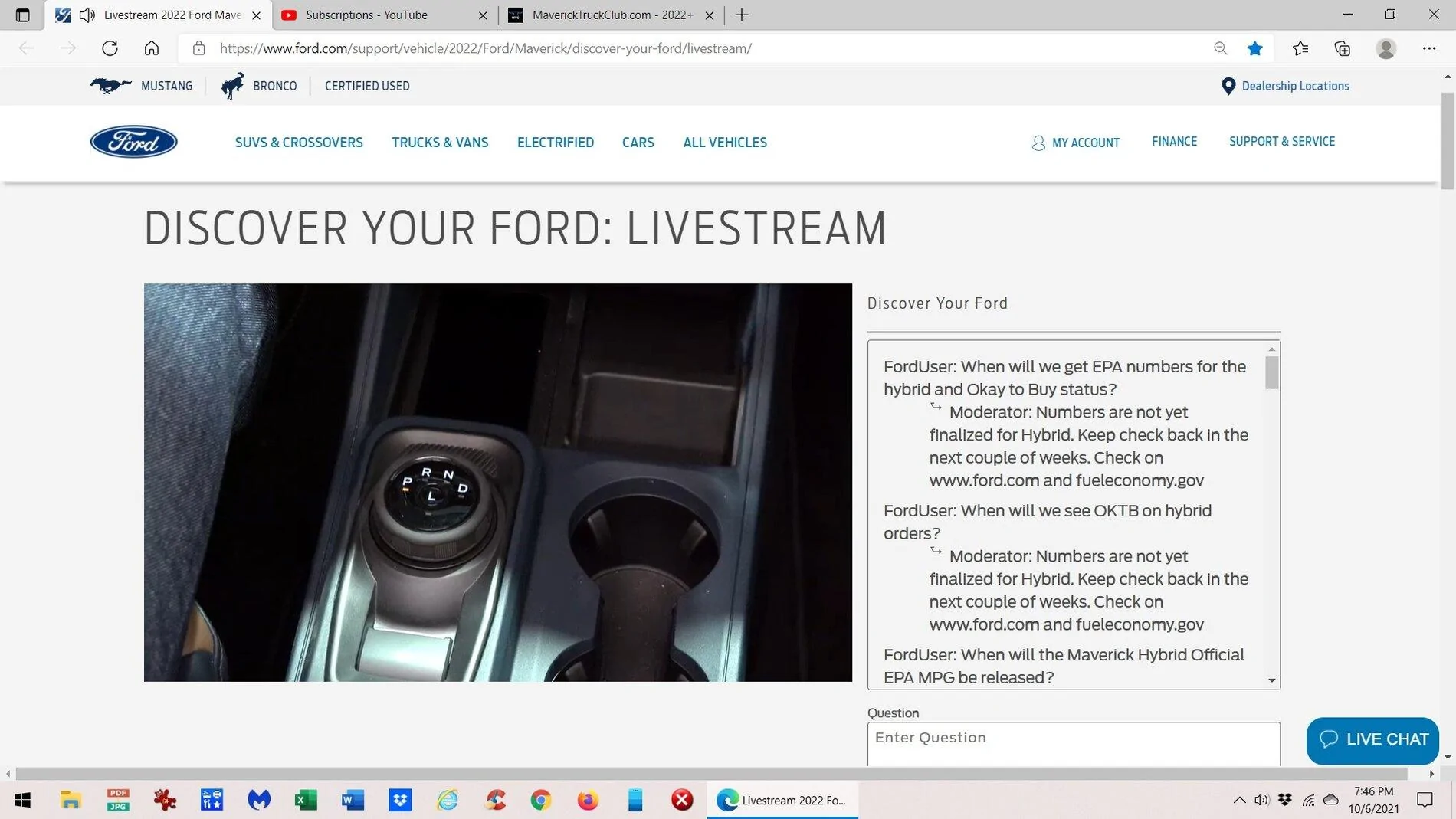This screenshot has width=1456, height=819.
Task: Open the browser settings ellipsis menu
Action: point(1429,48)
